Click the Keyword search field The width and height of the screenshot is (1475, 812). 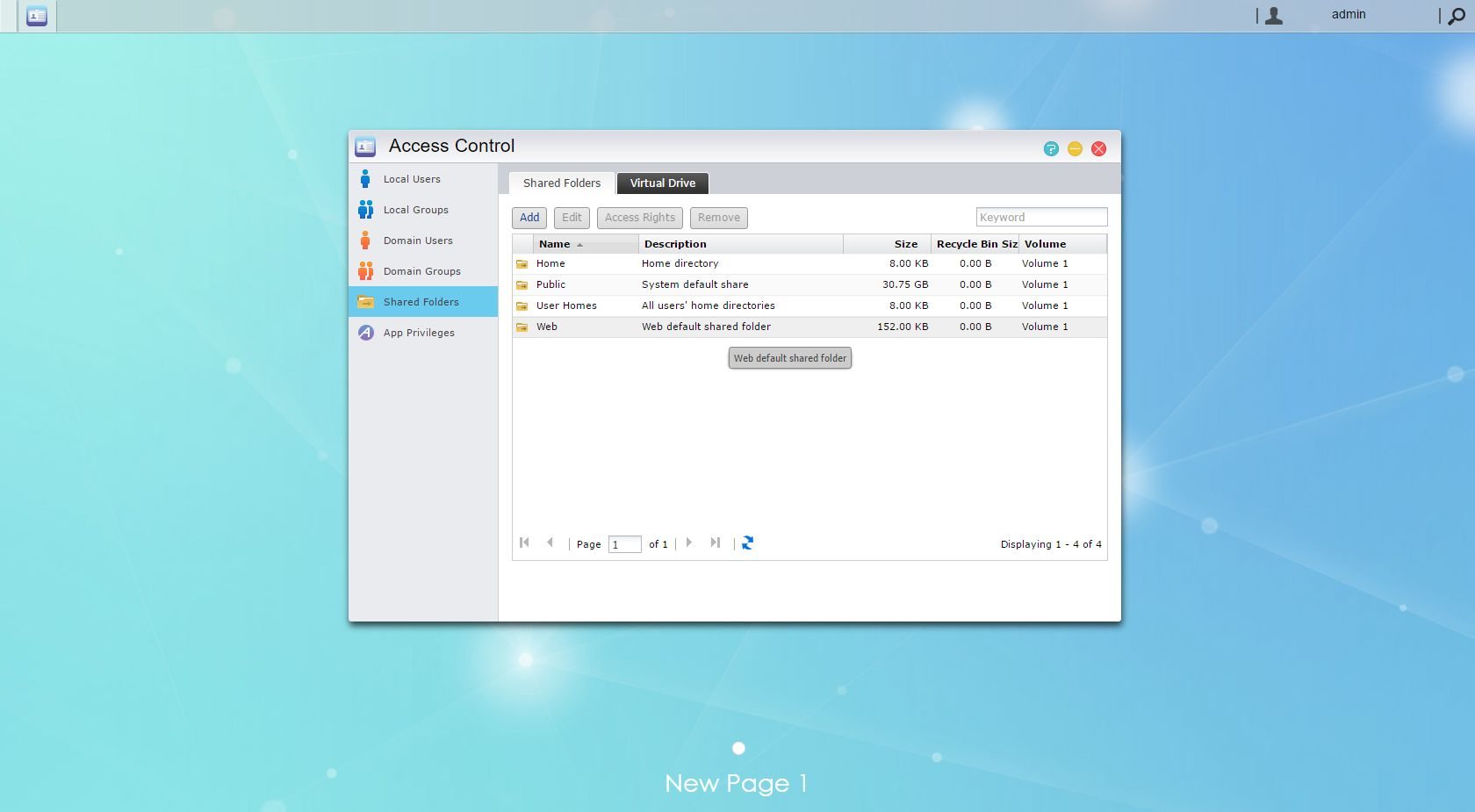pos(1041,217)
